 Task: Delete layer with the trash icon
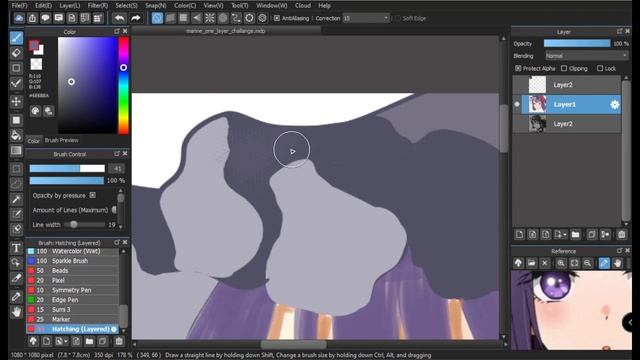click(x=621, y=235)
